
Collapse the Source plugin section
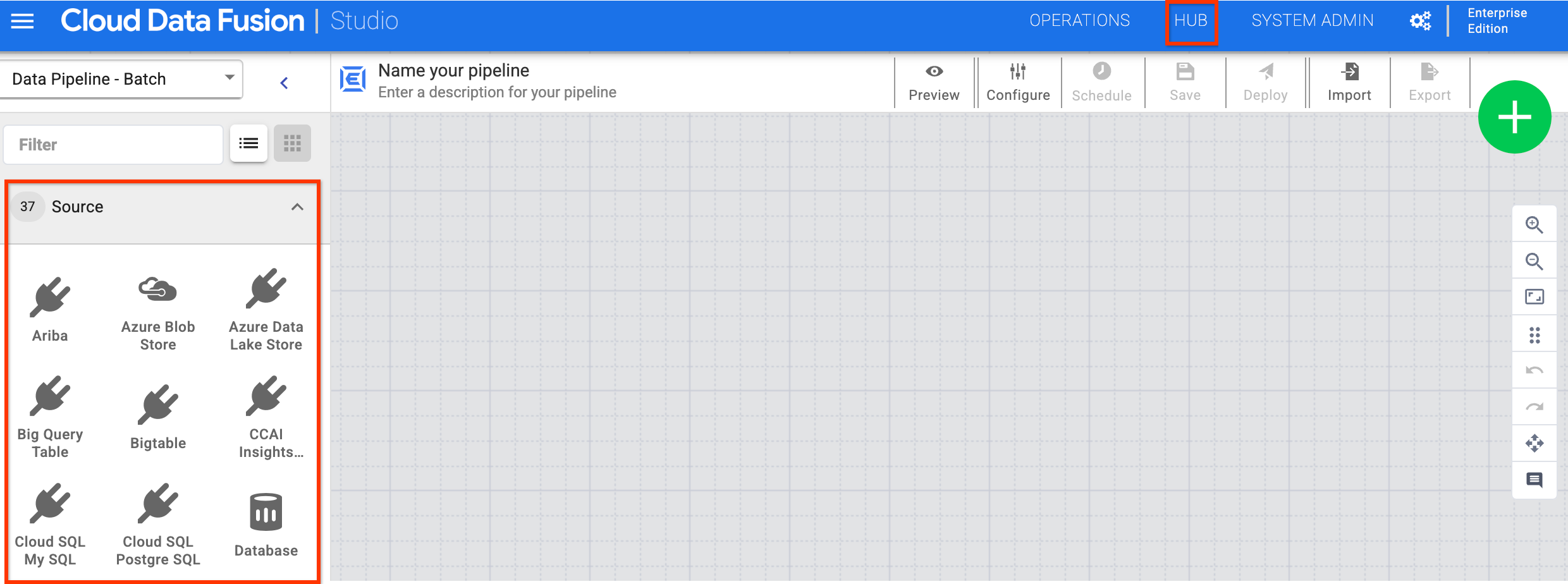tap(297, 207)
